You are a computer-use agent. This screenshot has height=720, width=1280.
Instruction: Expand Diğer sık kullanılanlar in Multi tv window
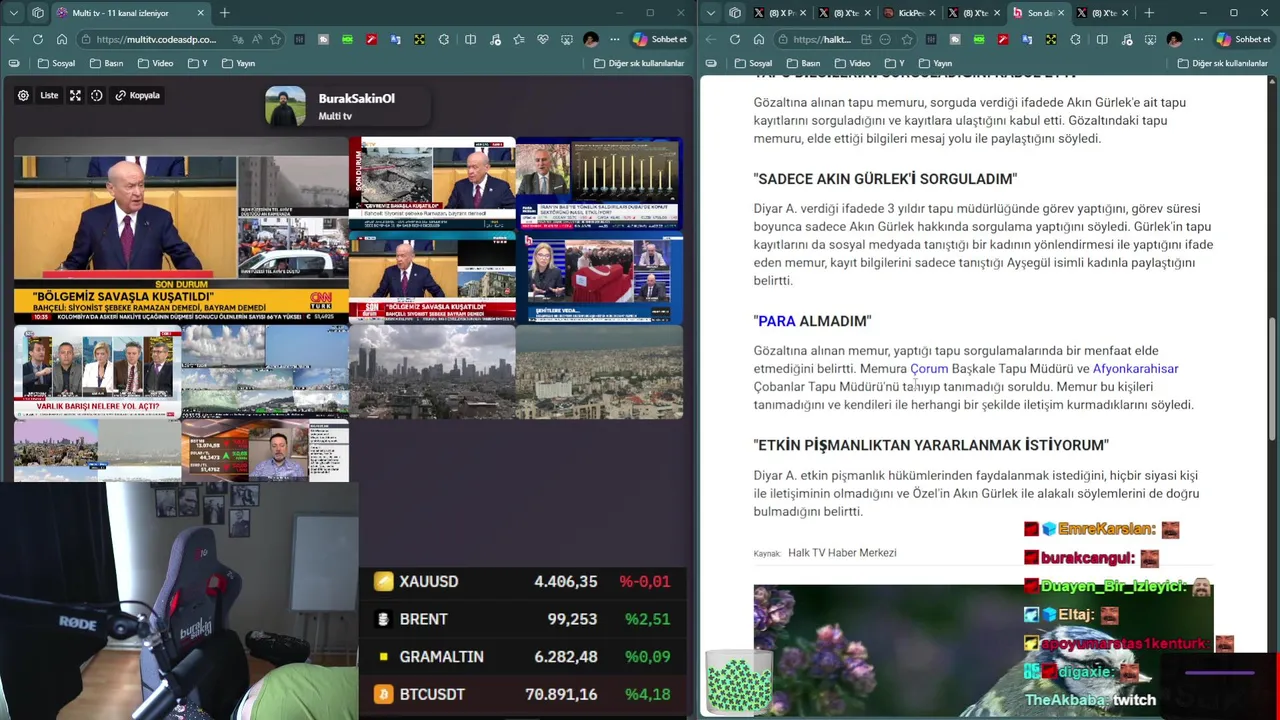pyautogui.click(x=639, y=63)
